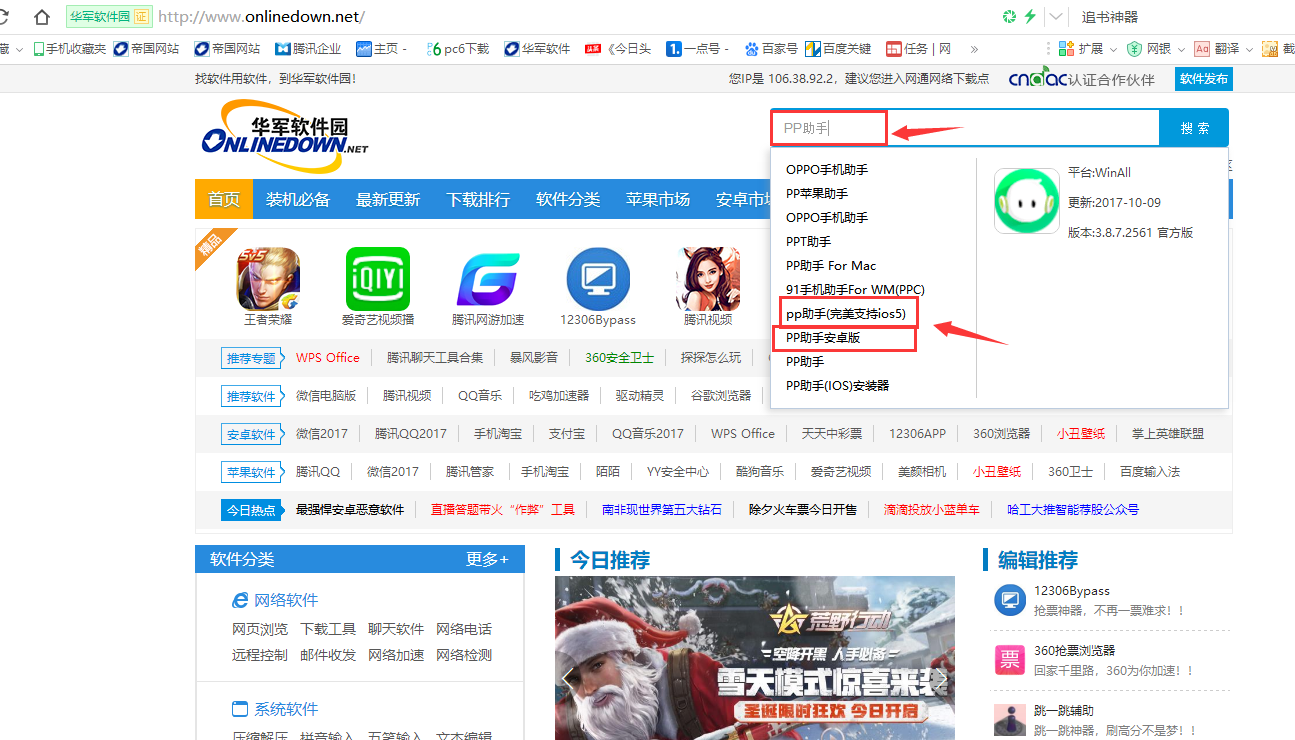Open the 除夕火车票今日开售 headline
1295x740 pixels.
pyautogui.click(x=803, y=509)
